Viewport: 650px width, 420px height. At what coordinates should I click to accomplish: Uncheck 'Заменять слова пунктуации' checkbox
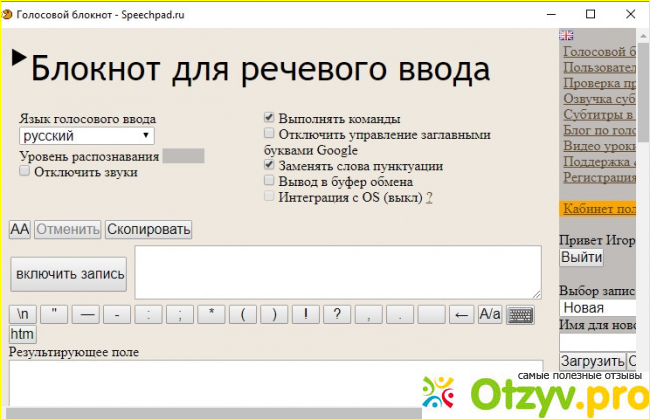[x=269, y=166]
